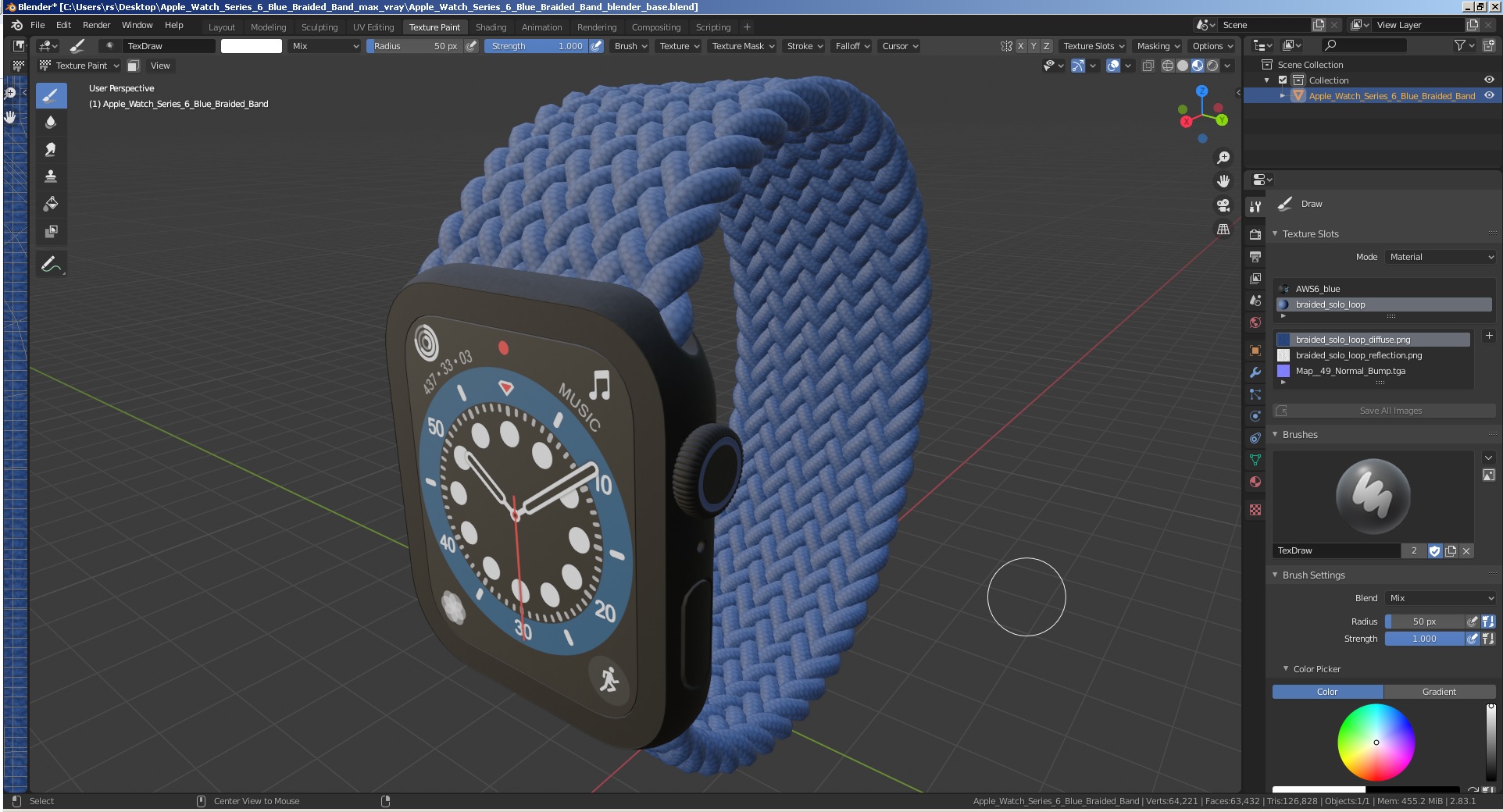The height and width of the screenshot is (812, 1503).
Task: Select the Soften tool
Action: 51,123
